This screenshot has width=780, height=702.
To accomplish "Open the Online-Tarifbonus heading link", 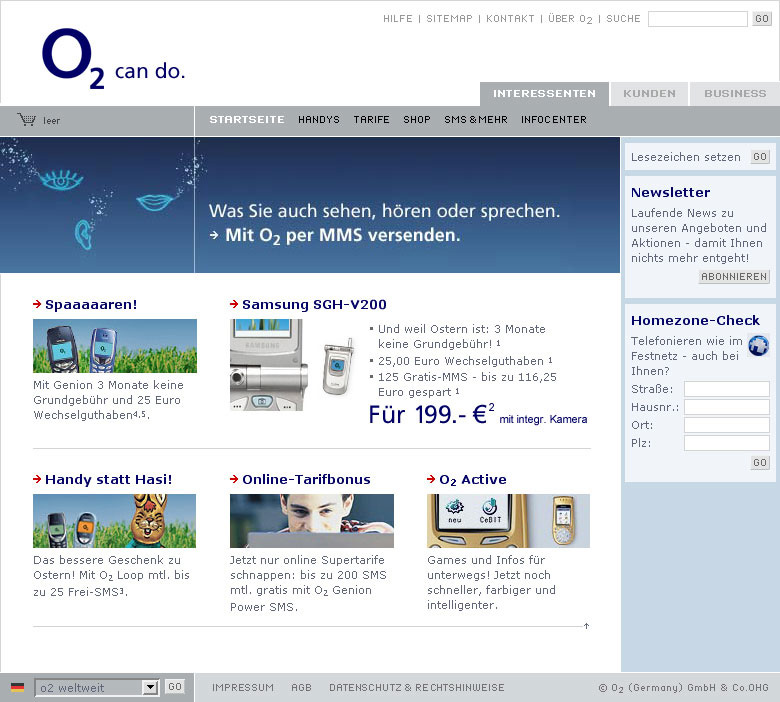I will click(306, 479).
